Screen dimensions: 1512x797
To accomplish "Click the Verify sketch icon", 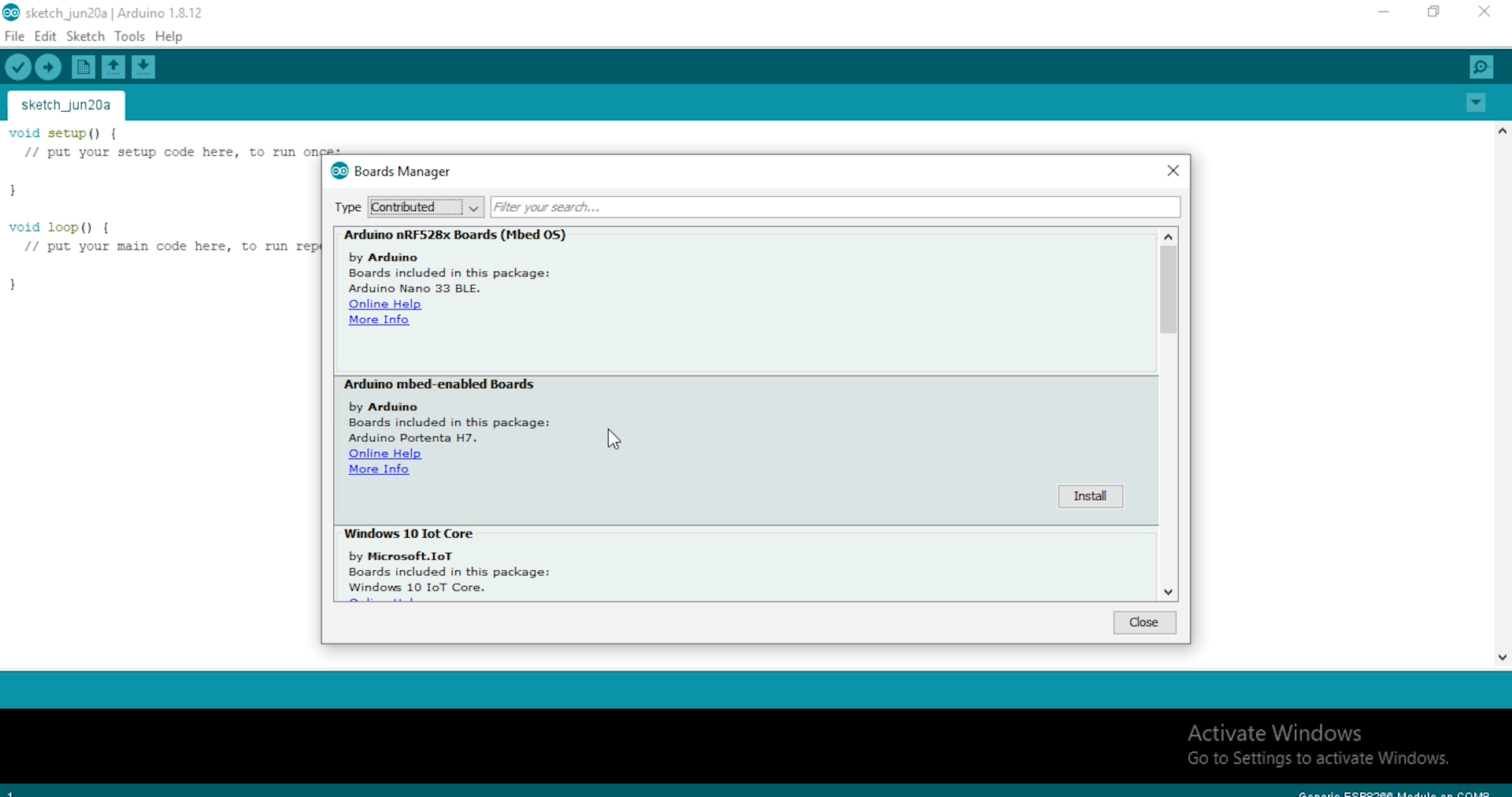I will click(18, 67).
